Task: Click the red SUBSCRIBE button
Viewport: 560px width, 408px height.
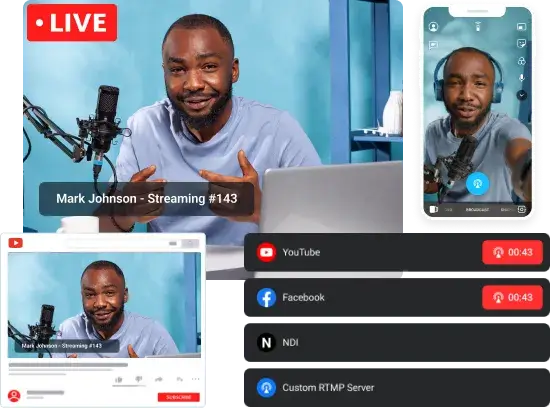Action: (x=179, y=397)
